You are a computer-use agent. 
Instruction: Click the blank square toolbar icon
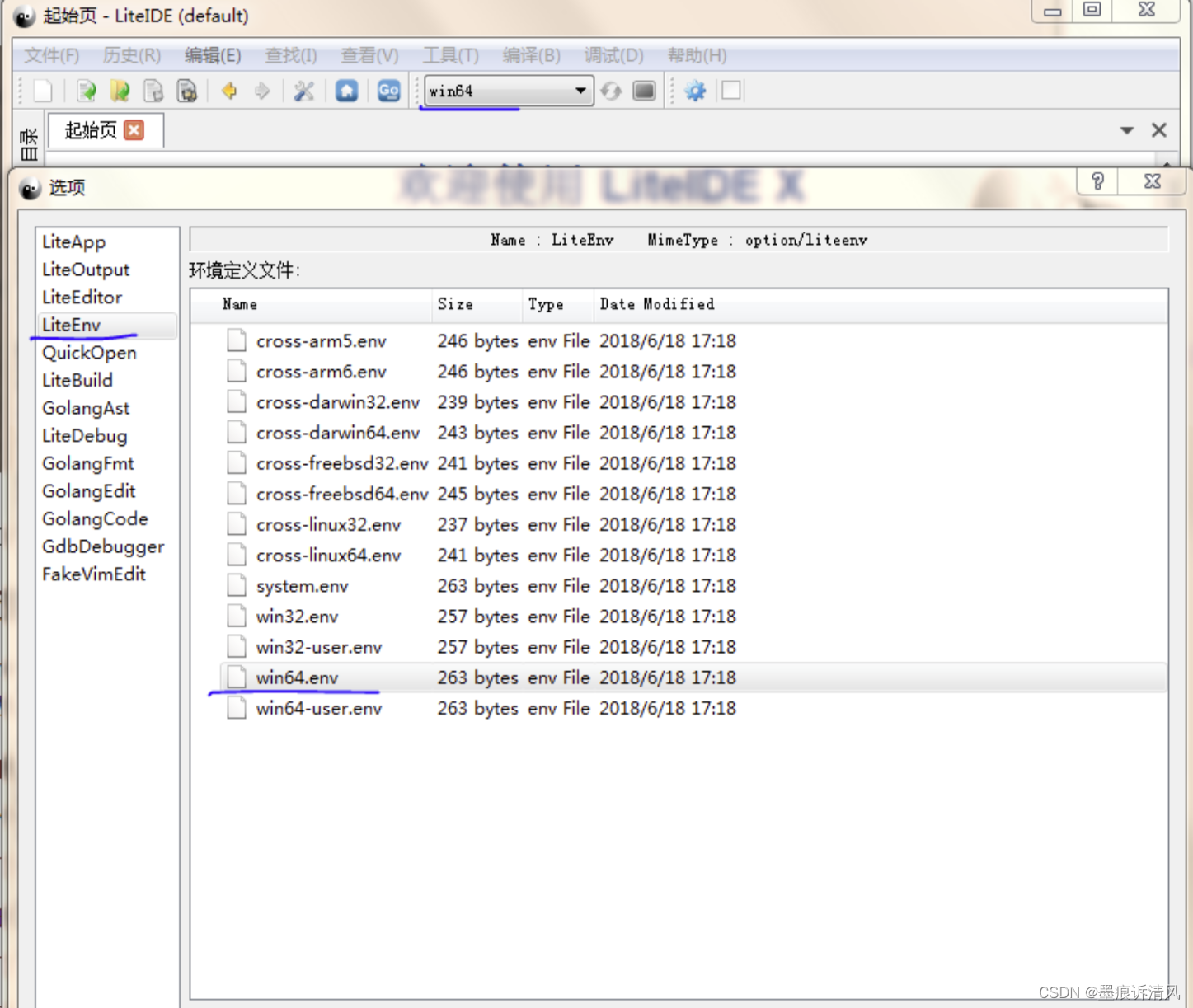(x=731, y=91)
